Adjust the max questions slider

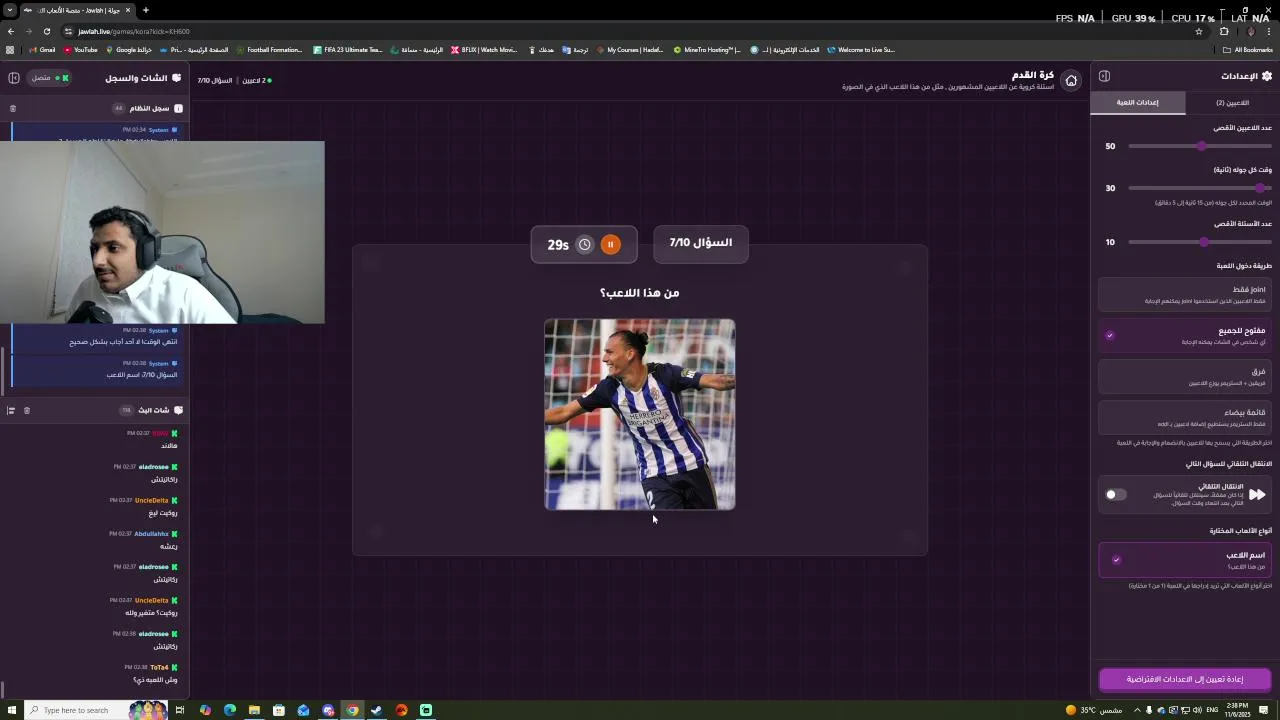coord(1200,242)
